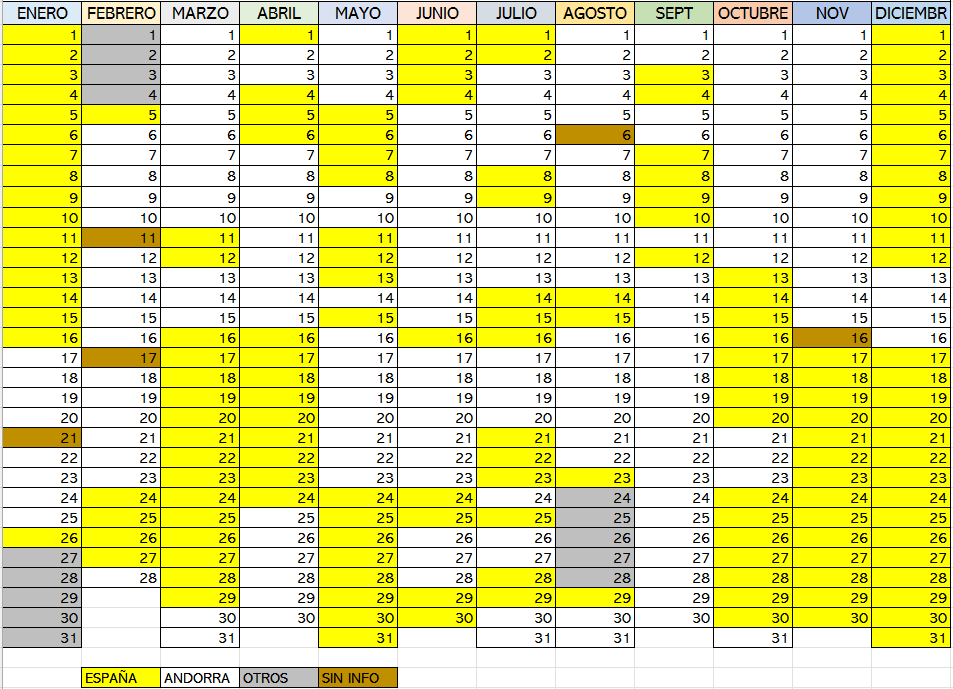Select cell 31 in MARZO column
The width and height of the screenshot is (953, 689).
(200, 638)
